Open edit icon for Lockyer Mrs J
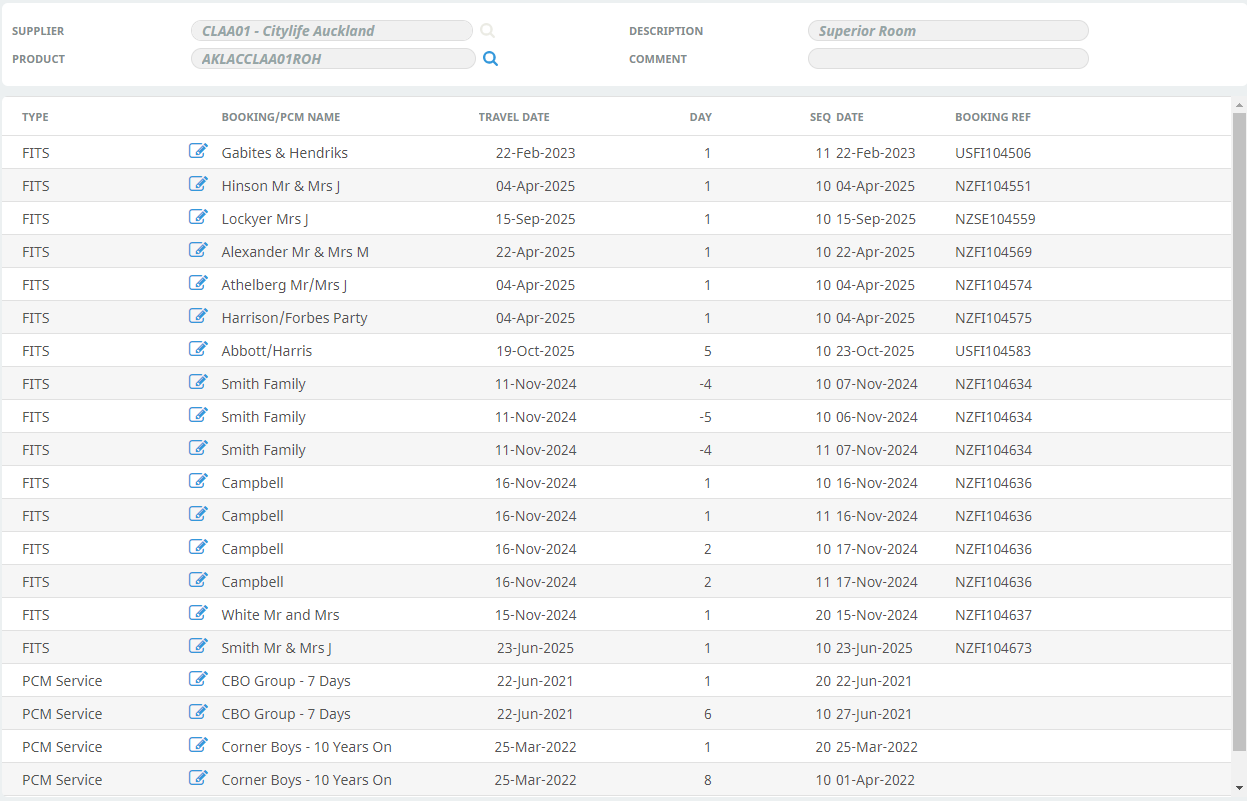This screenshot has height=801, width=1247. (198, 218)
